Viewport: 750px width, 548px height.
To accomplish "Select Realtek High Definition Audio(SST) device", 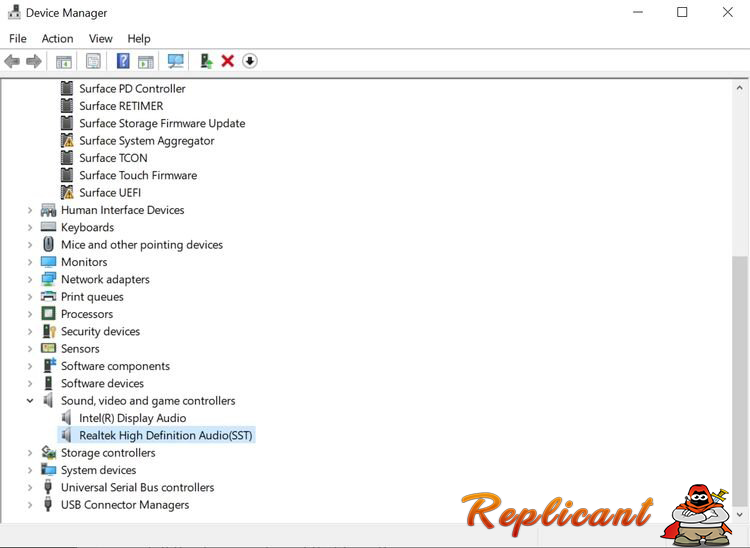I will (x=165, y=435).
